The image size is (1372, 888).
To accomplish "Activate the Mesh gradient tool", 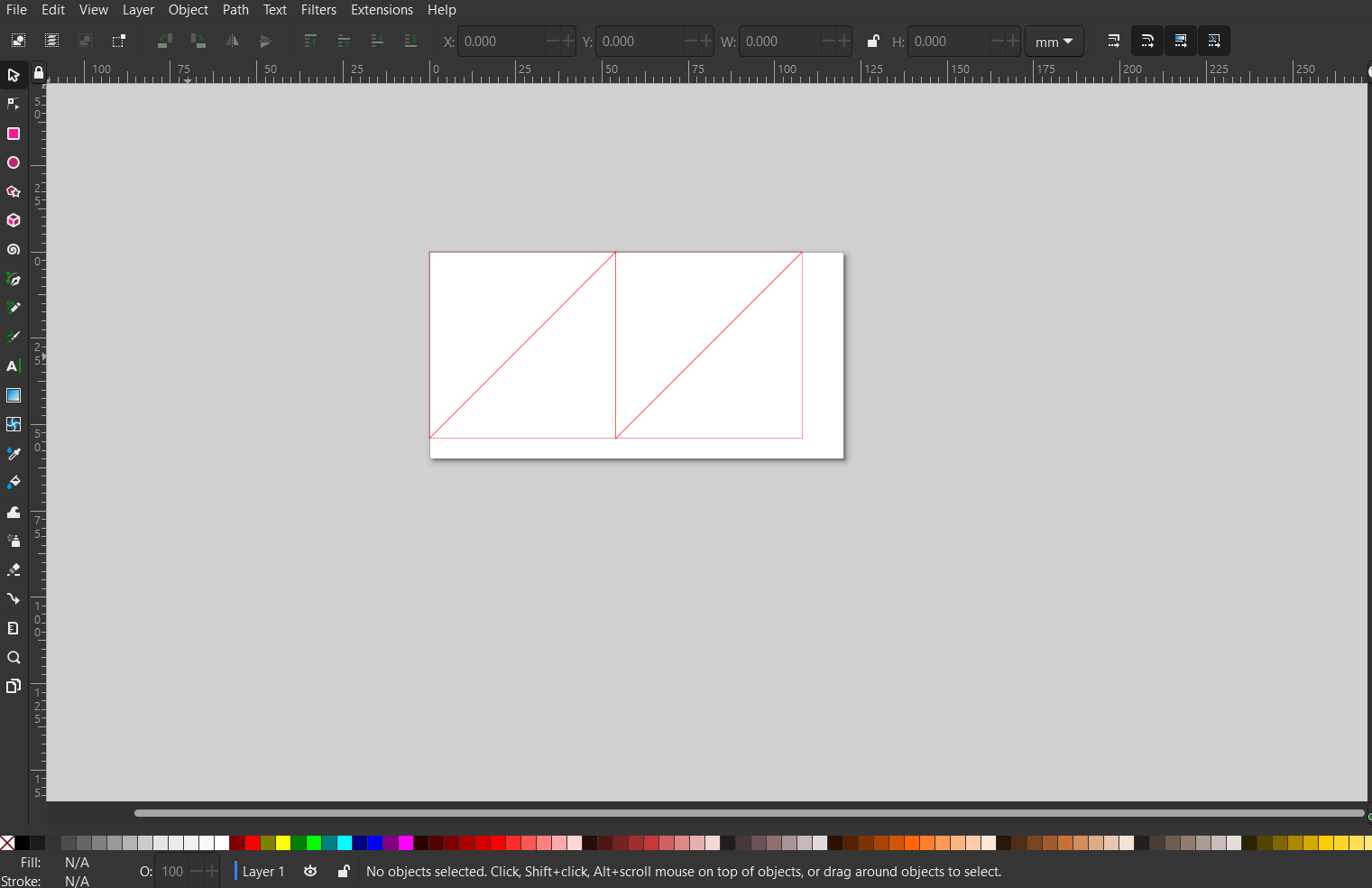I will click(14, 424).
